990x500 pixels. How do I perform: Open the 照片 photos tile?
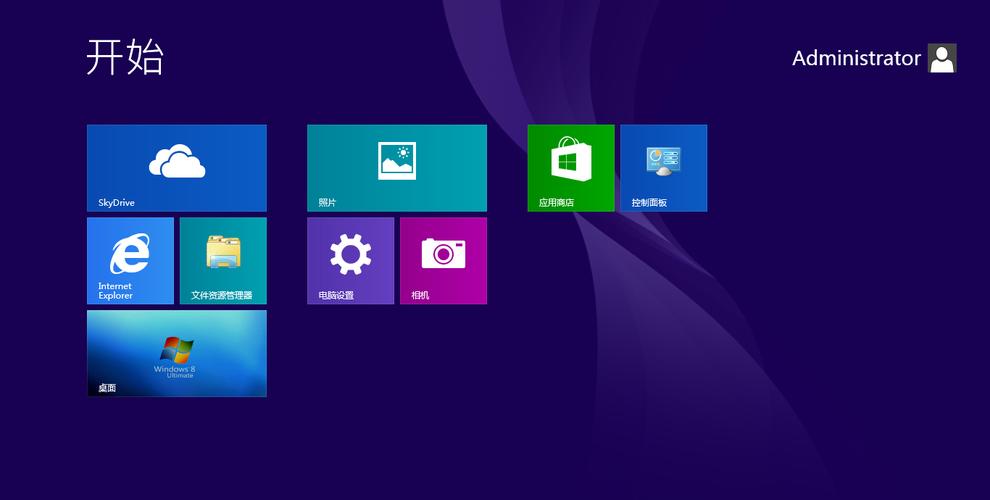point(397,168)
